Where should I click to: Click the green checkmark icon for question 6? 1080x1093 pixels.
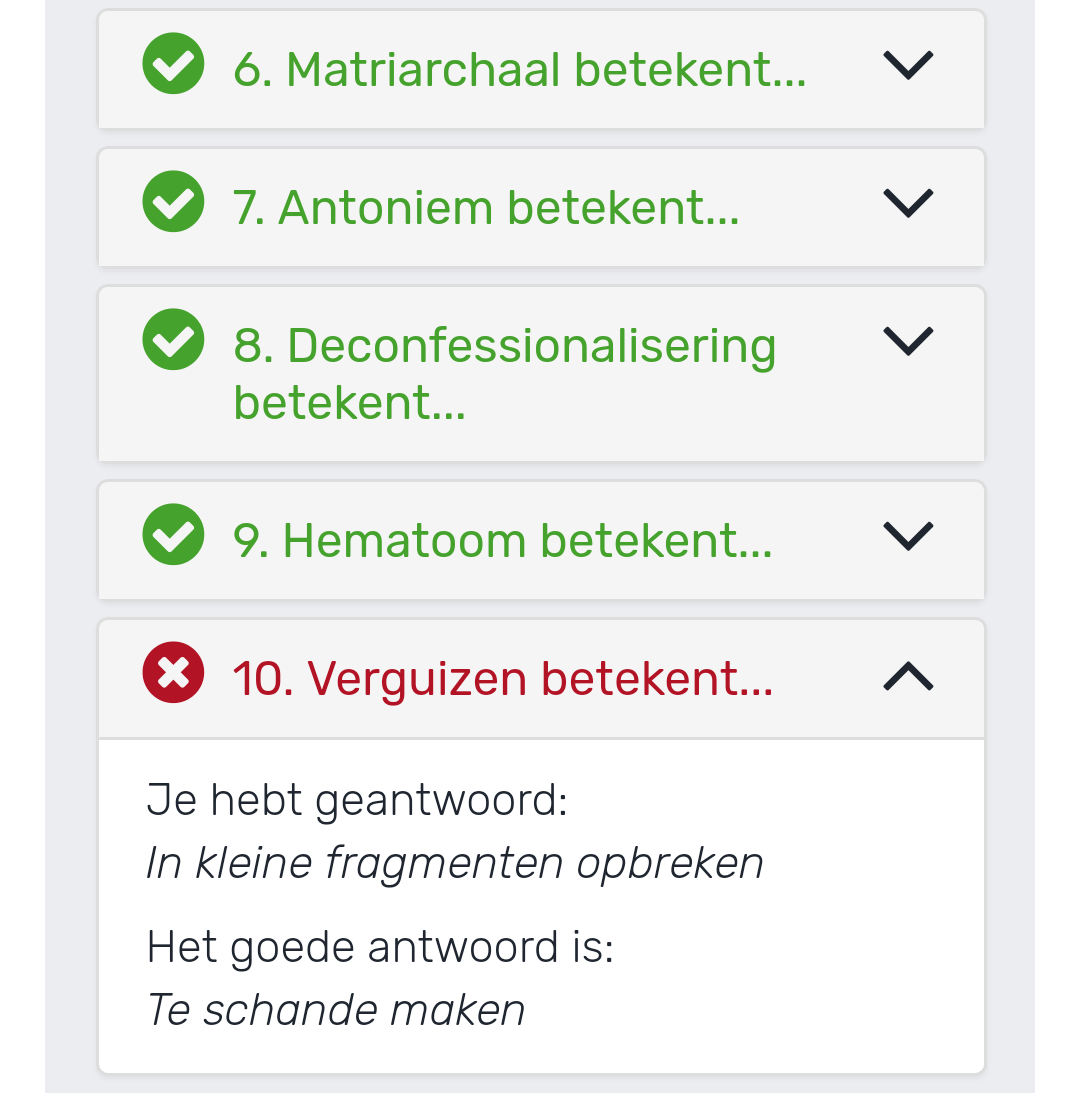coord(173,63)
